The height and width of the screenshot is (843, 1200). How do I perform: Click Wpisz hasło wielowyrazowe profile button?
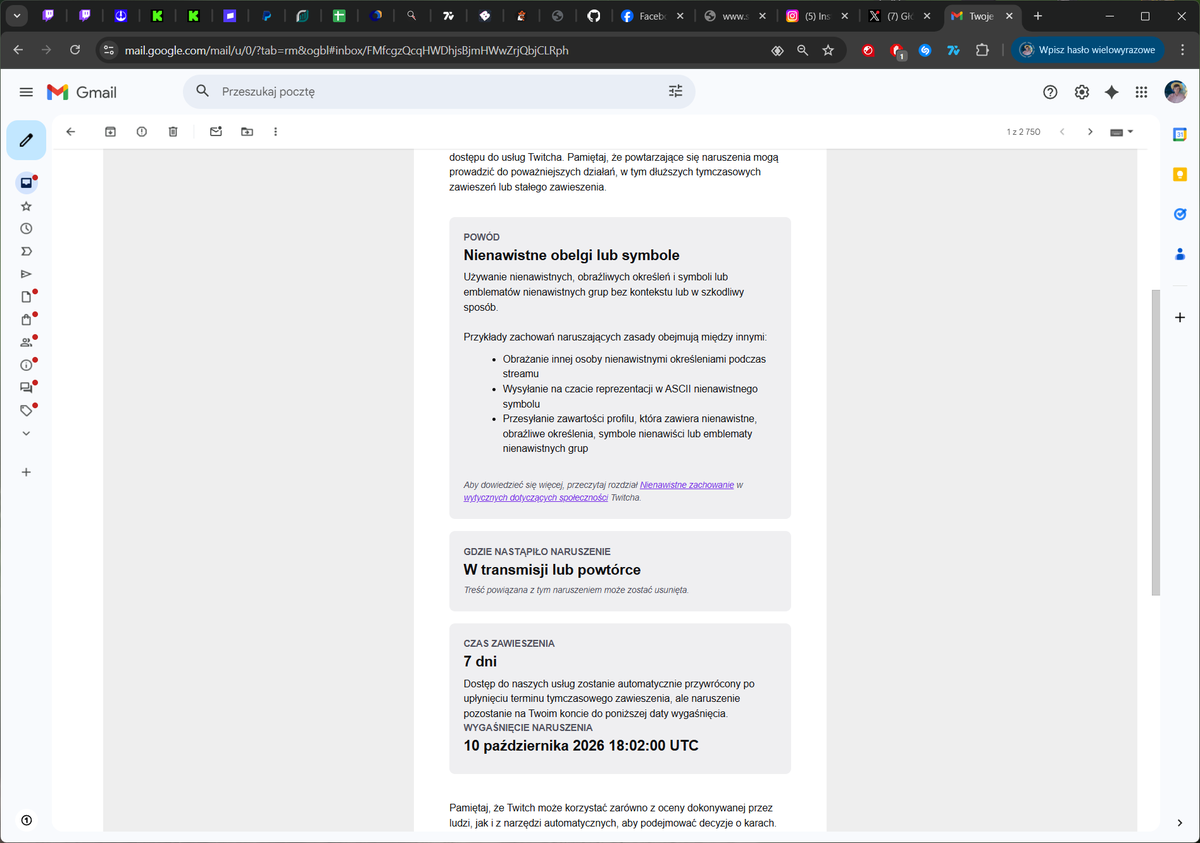[1087, 50]
